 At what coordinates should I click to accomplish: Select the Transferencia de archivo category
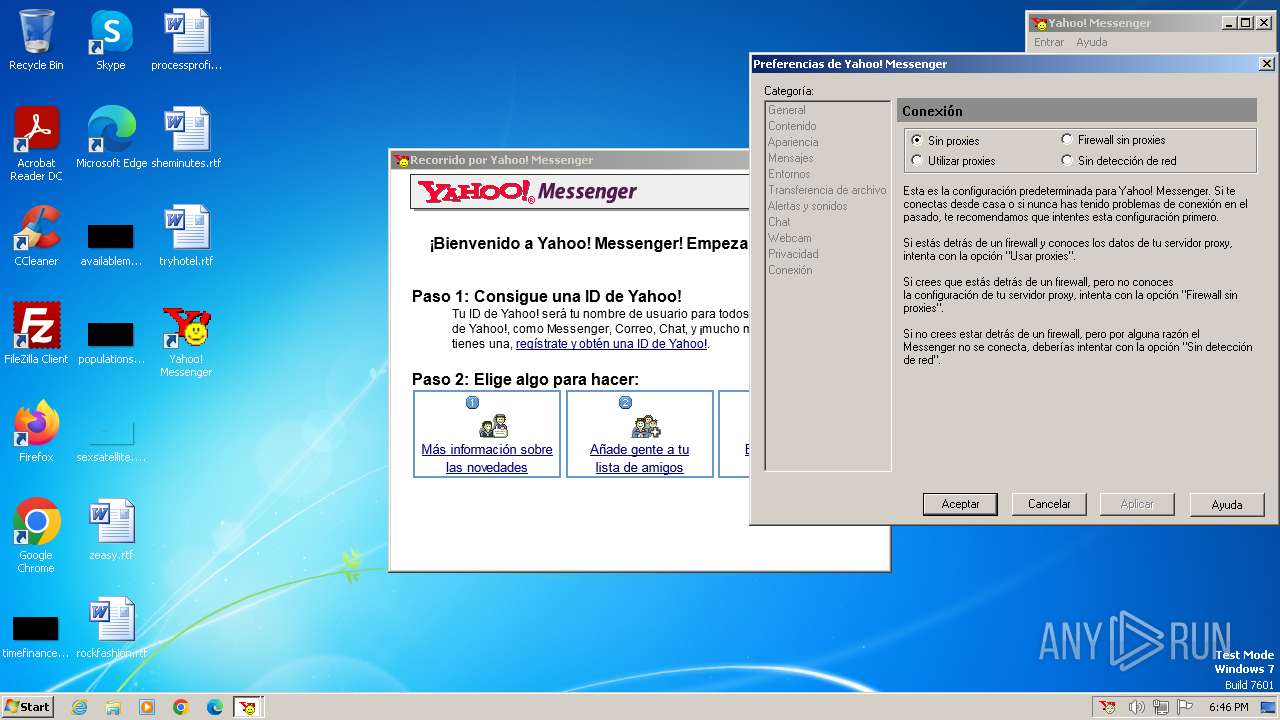click(827, 190)
